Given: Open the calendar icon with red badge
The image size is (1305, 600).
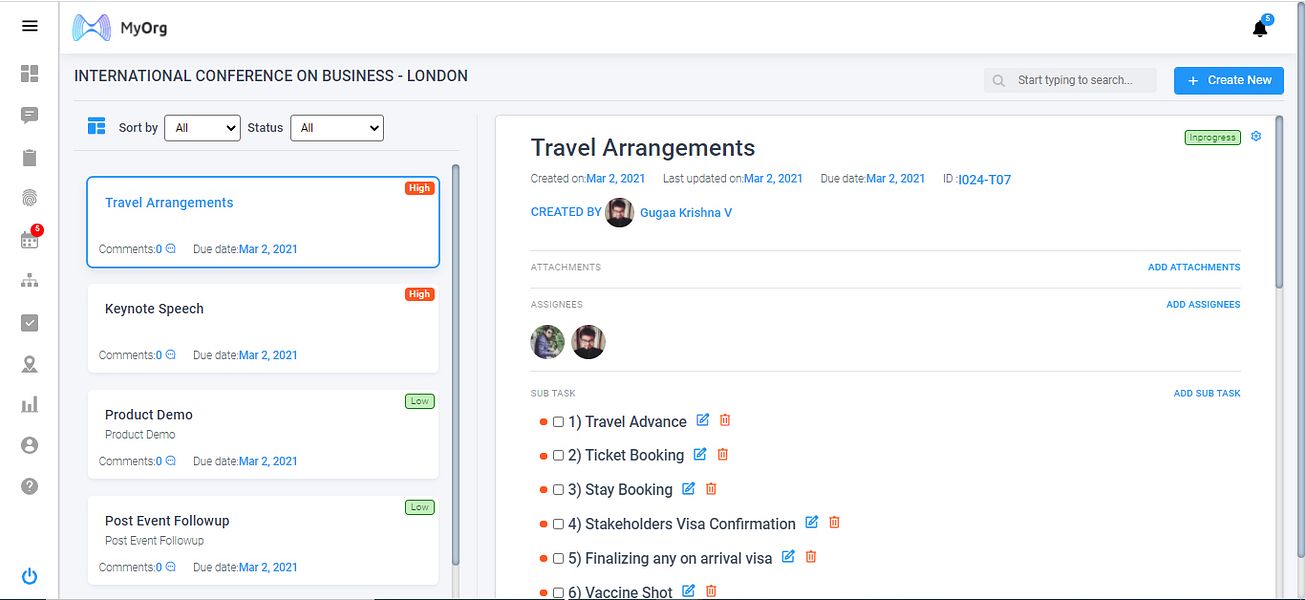Looking at the screenshot, I should coord(29,240).
